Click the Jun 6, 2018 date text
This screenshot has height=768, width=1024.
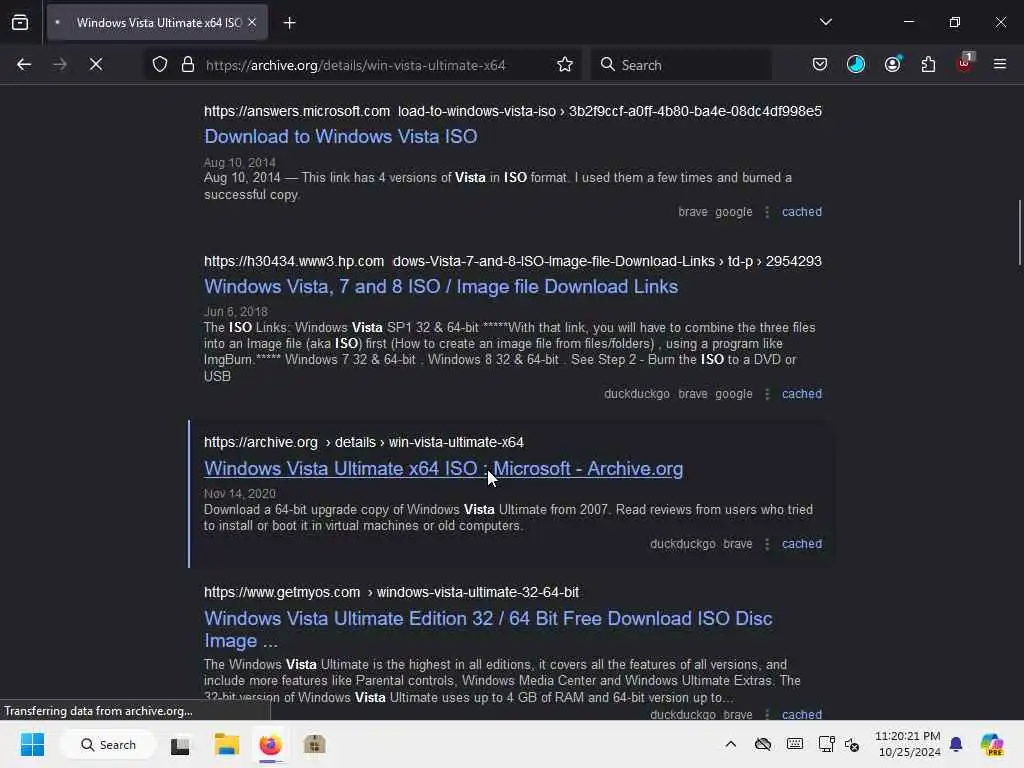[236, 312]
